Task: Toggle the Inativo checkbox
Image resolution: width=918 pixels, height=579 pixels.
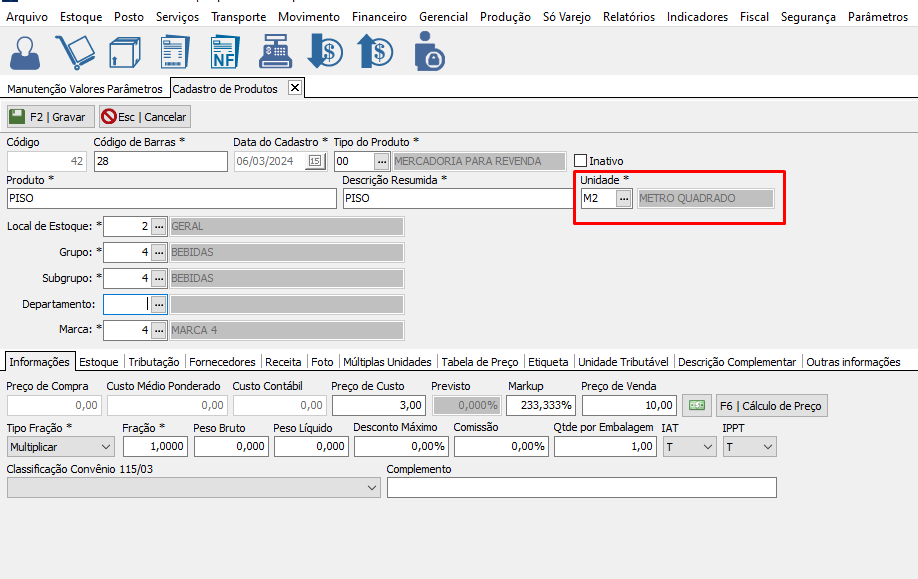Action: pos(580,161)
